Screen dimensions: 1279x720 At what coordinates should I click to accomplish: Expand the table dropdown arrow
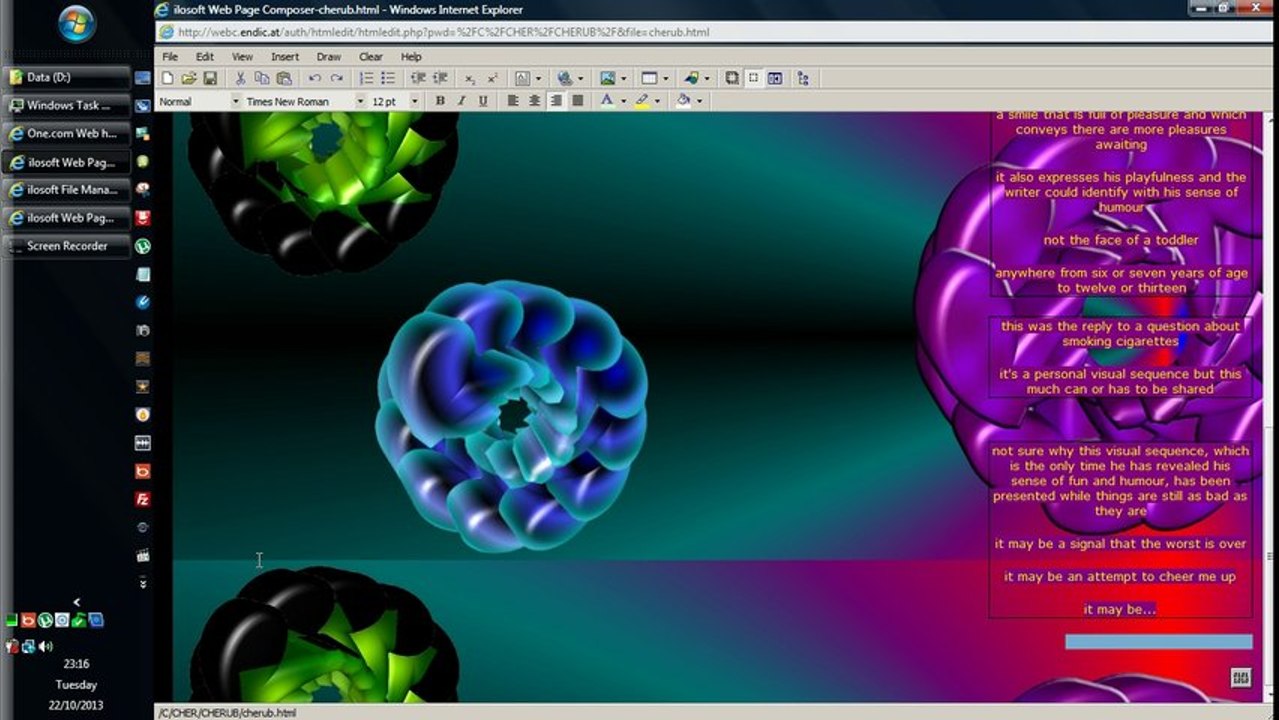(666, 78)
